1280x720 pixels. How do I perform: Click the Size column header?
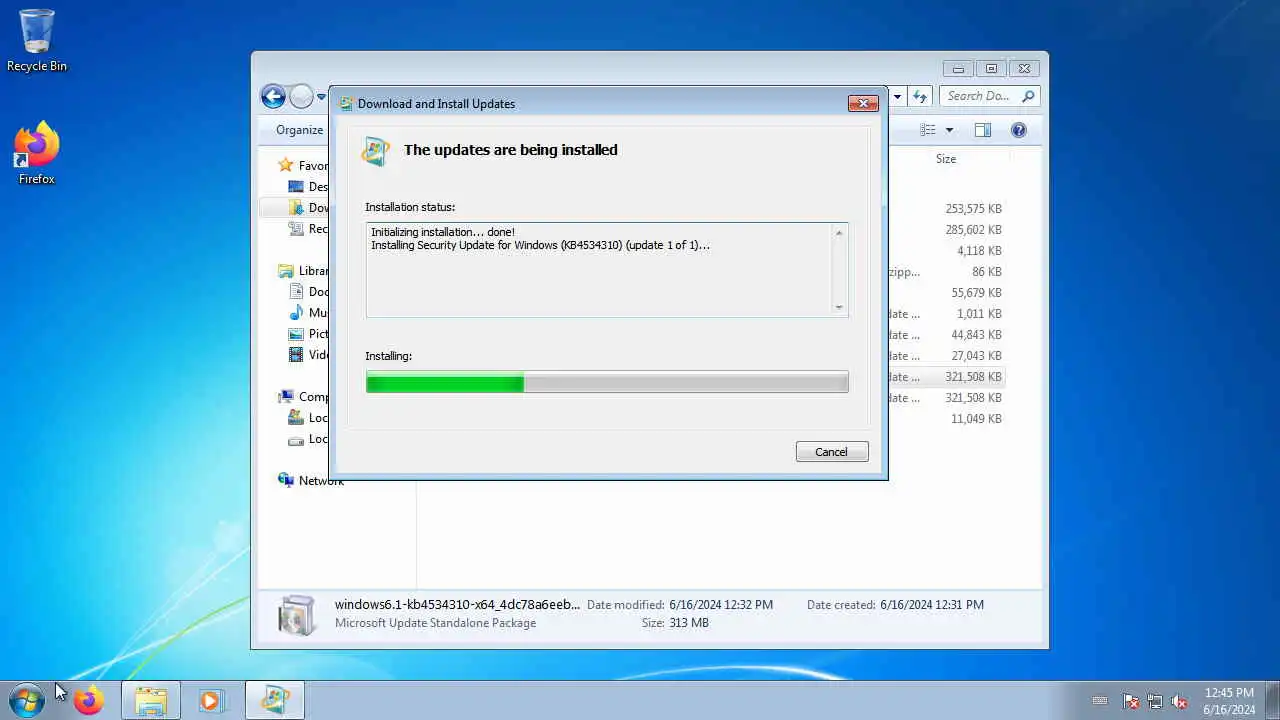tap(946, 159)
